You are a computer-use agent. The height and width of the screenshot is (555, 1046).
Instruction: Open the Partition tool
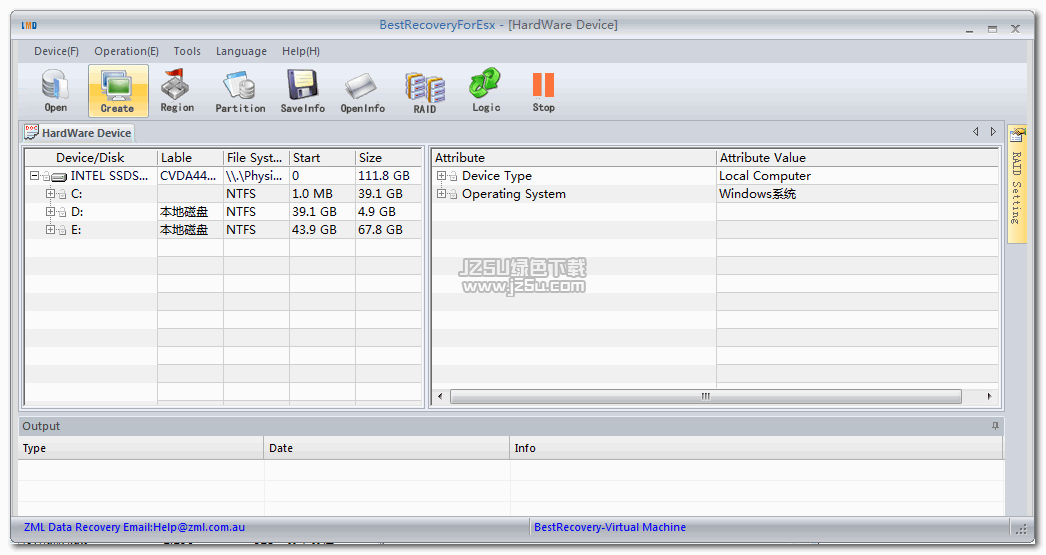point(240,91)
